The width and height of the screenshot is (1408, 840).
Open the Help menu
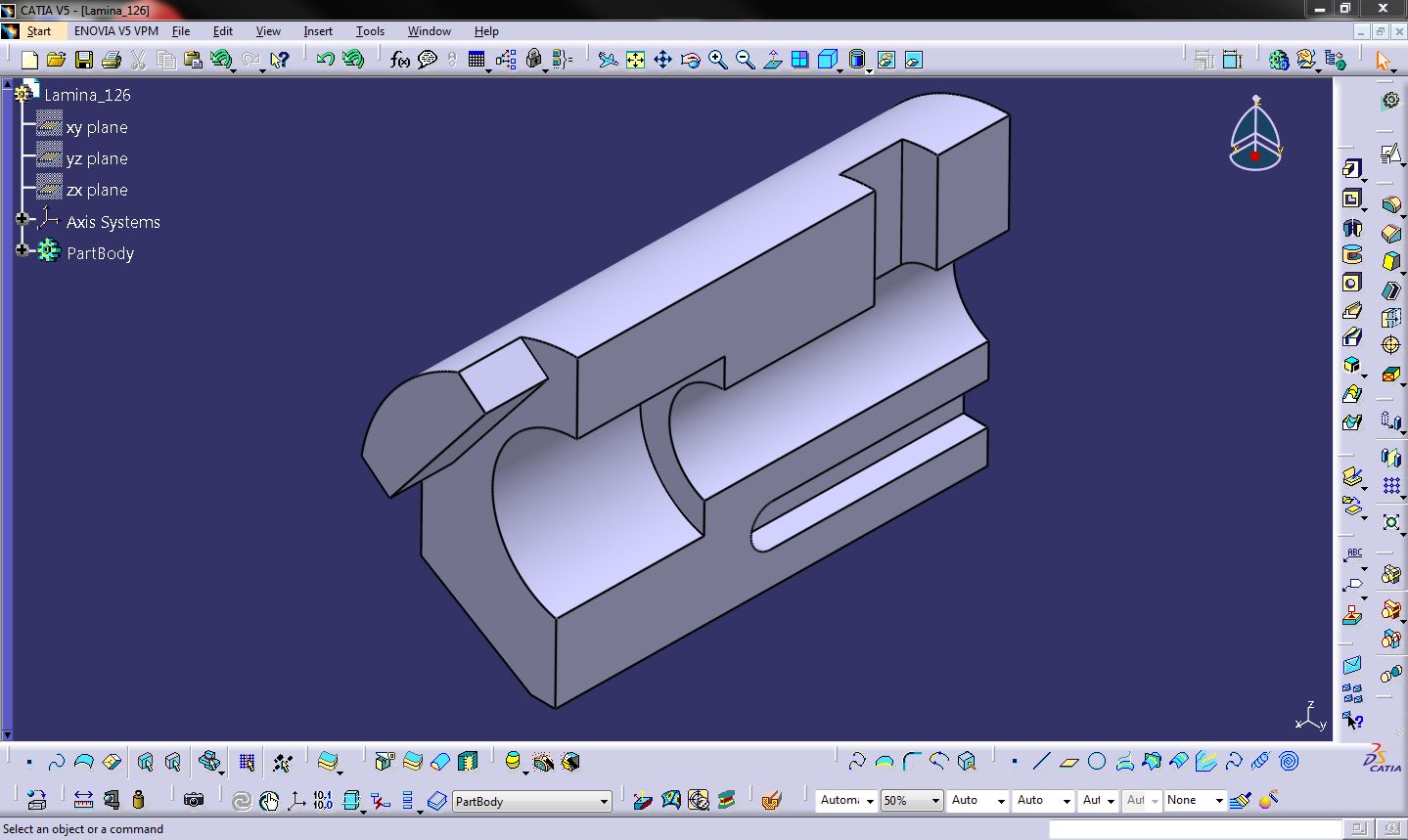click(x=486, y=31)
